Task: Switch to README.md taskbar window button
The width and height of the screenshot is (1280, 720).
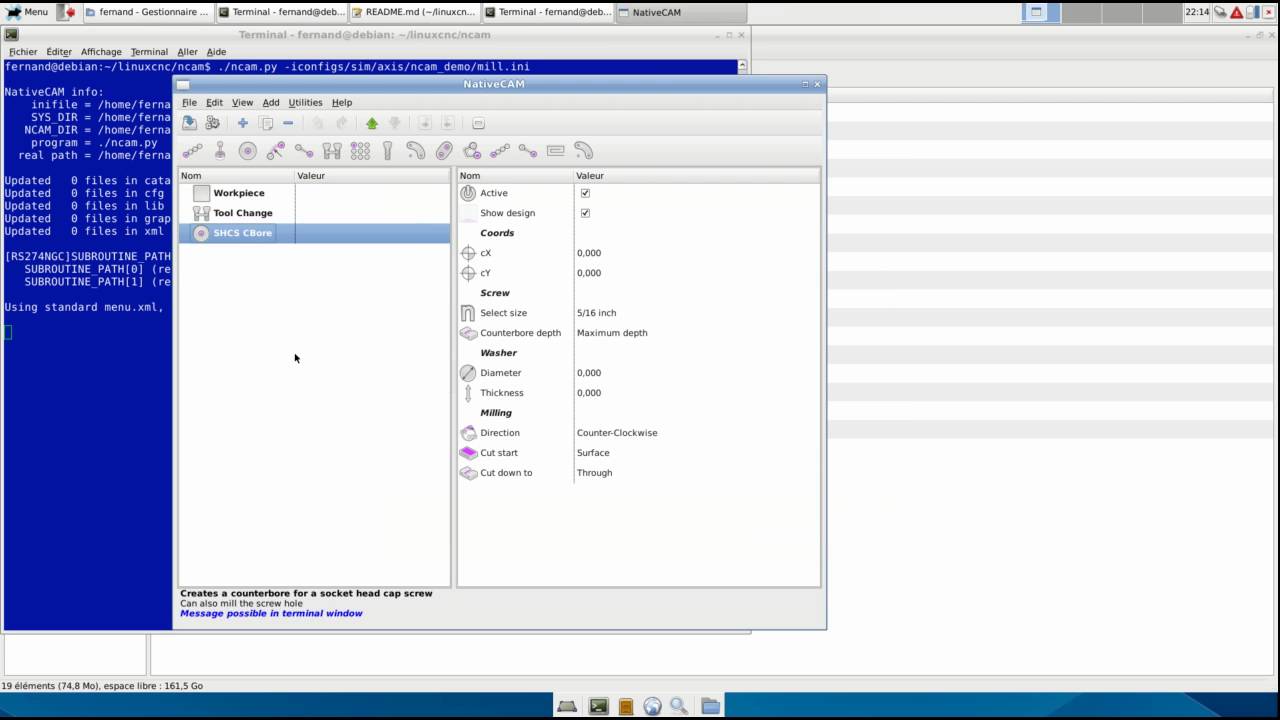Action: pyautogui.click(x=413, y=12)
